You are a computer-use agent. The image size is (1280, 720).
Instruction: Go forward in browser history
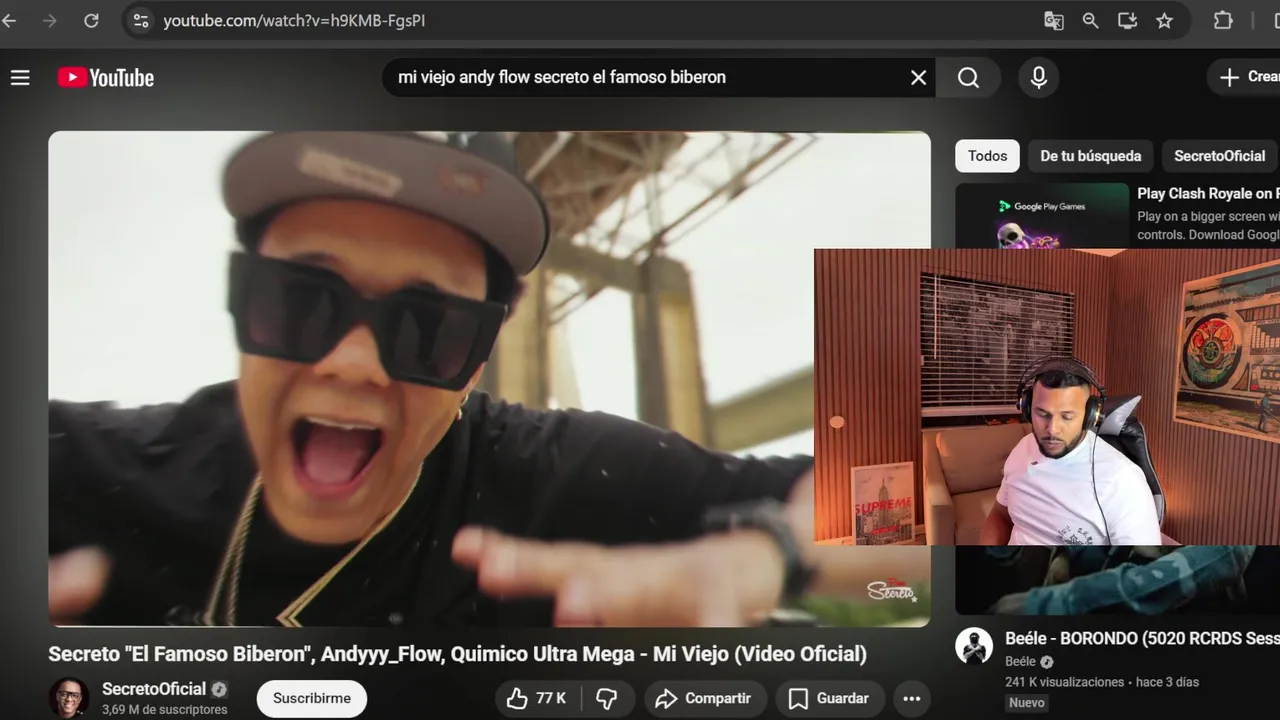tap(50, 20)
